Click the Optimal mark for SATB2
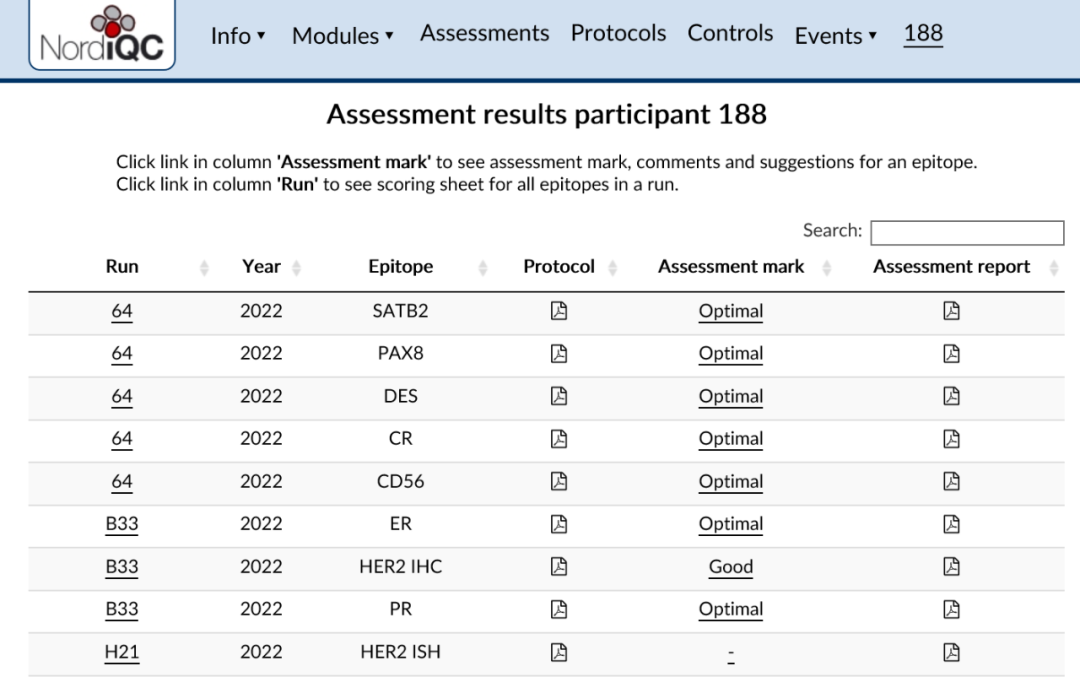The image size is (1080, 677). (731, 311)
